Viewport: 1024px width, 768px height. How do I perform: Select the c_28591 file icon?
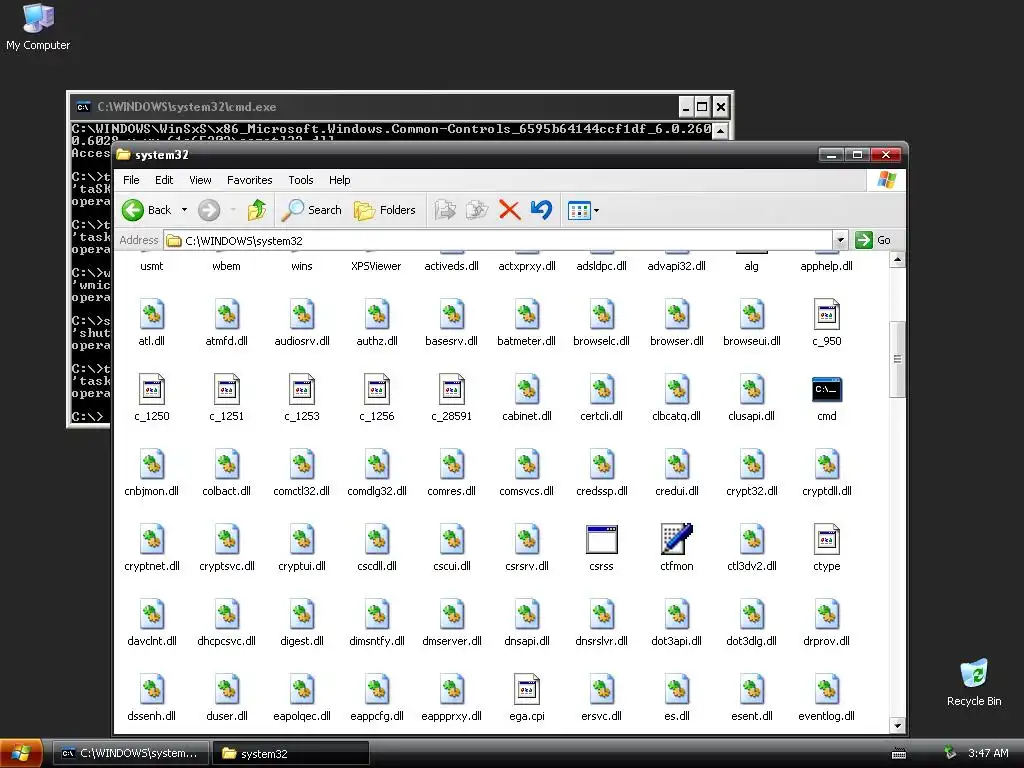point(451,390)
